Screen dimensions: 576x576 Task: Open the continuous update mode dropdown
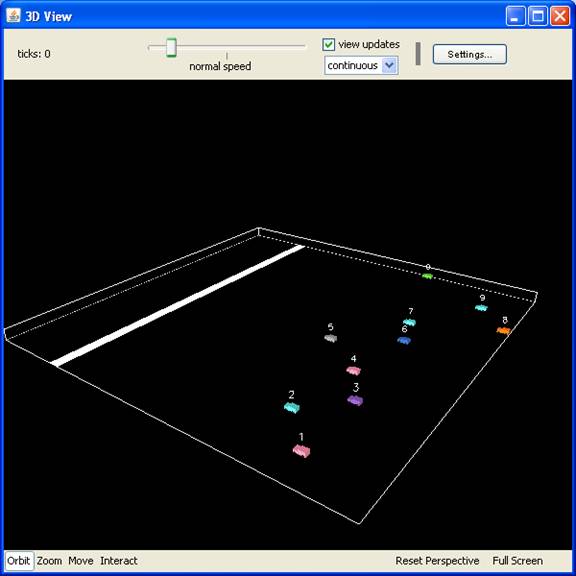coord(361,65)
